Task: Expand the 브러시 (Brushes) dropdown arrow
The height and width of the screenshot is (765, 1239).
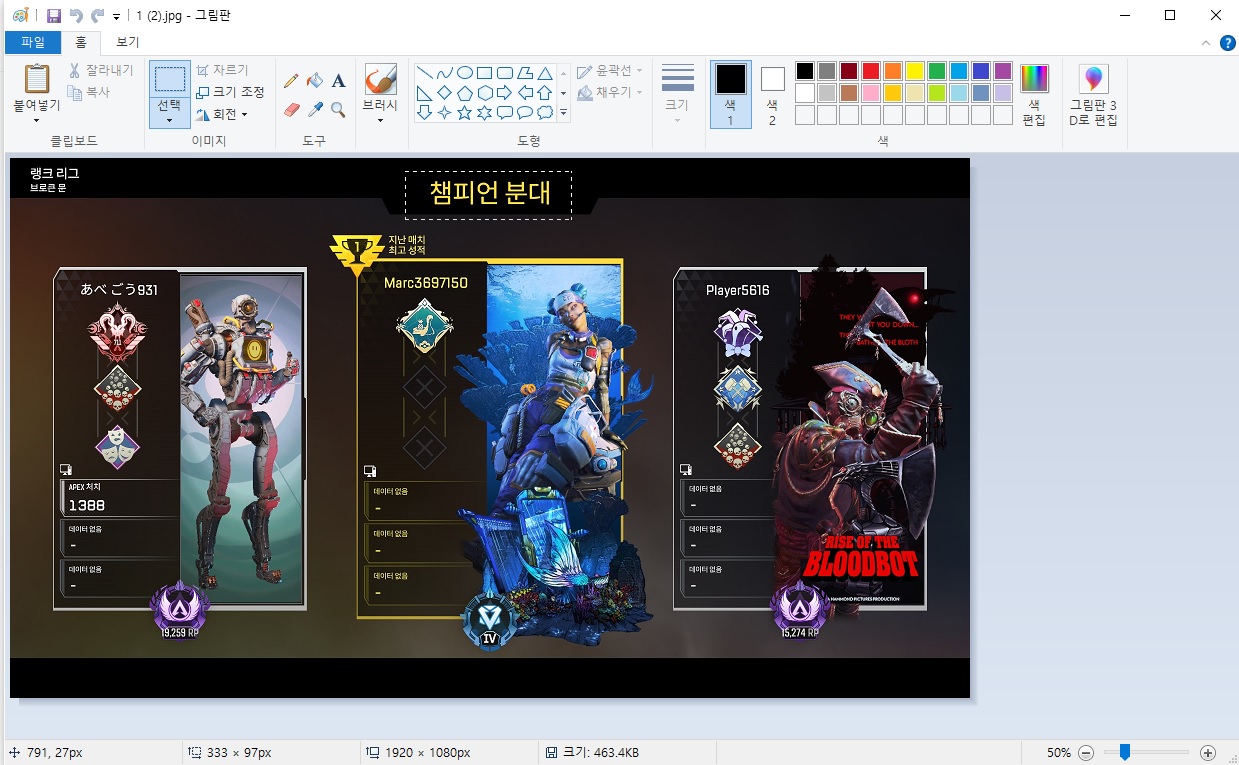Action: (x=380, y=120)
